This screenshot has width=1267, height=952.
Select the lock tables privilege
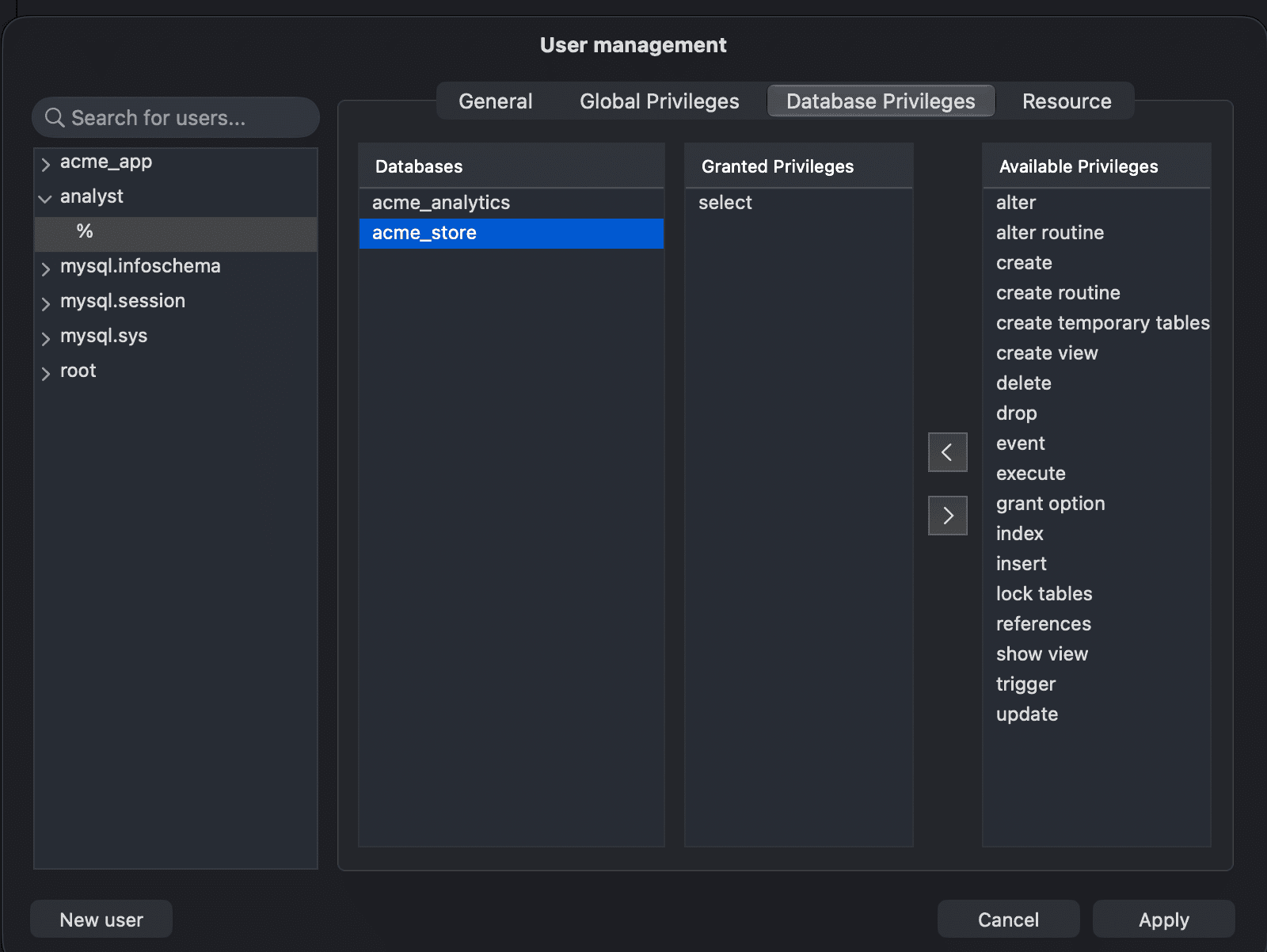click(1097, 594)
